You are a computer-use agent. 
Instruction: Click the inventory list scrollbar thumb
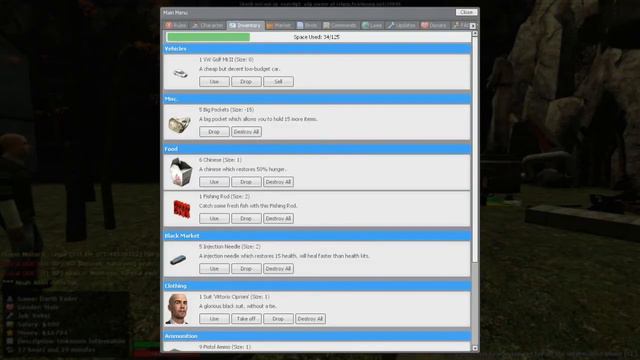pos(475,149)
